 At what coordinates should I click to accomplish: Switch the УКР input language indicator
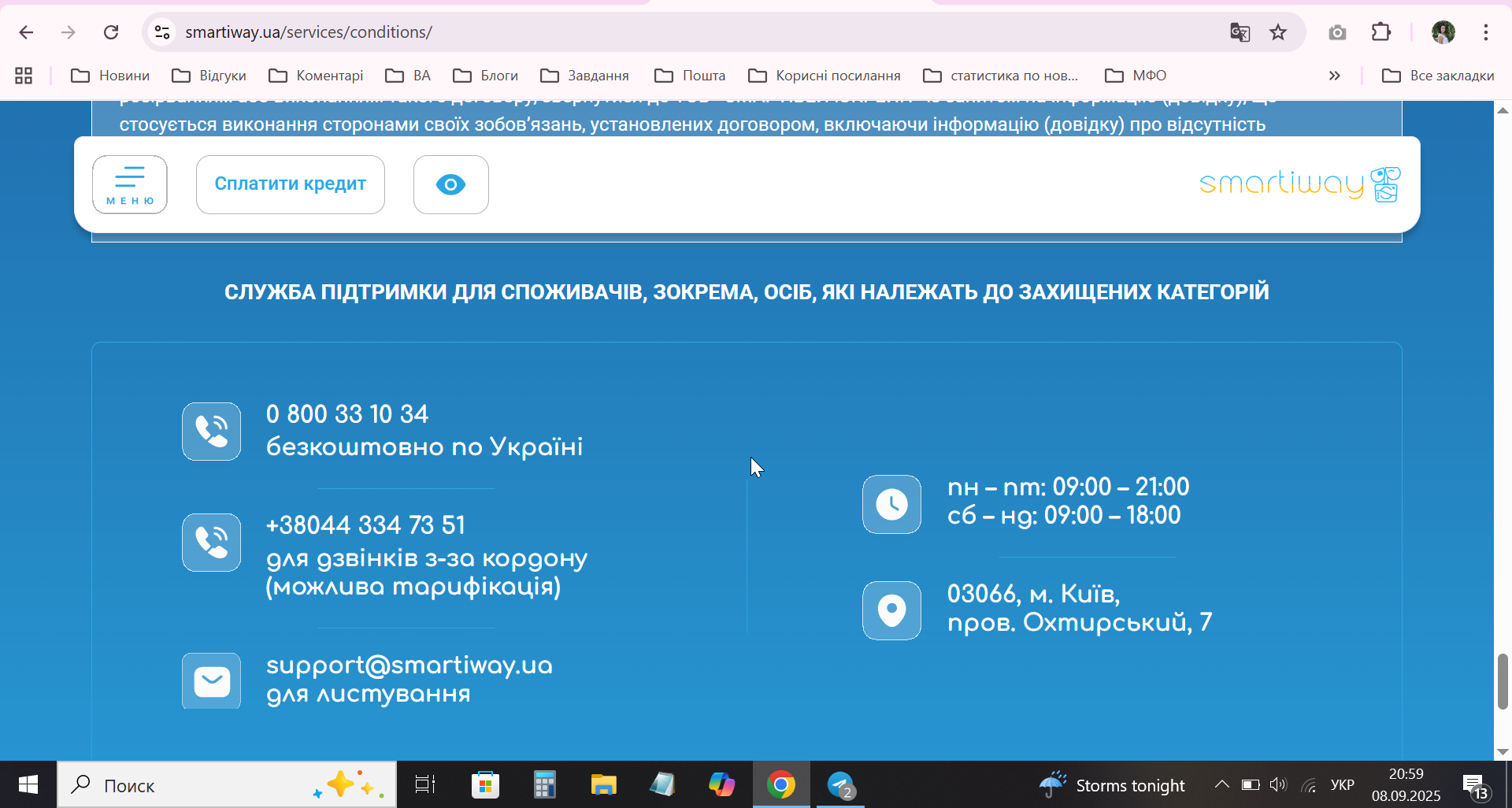pyautogui.click(x=1343, y=784)
